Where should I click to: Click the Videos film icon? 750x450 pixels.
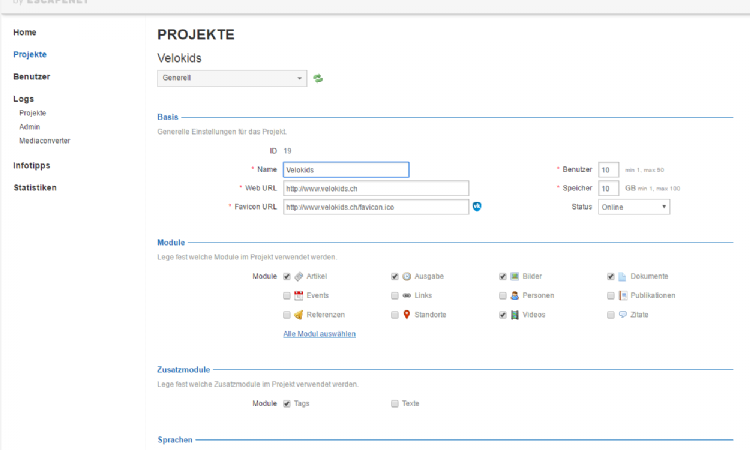(514, 314)
